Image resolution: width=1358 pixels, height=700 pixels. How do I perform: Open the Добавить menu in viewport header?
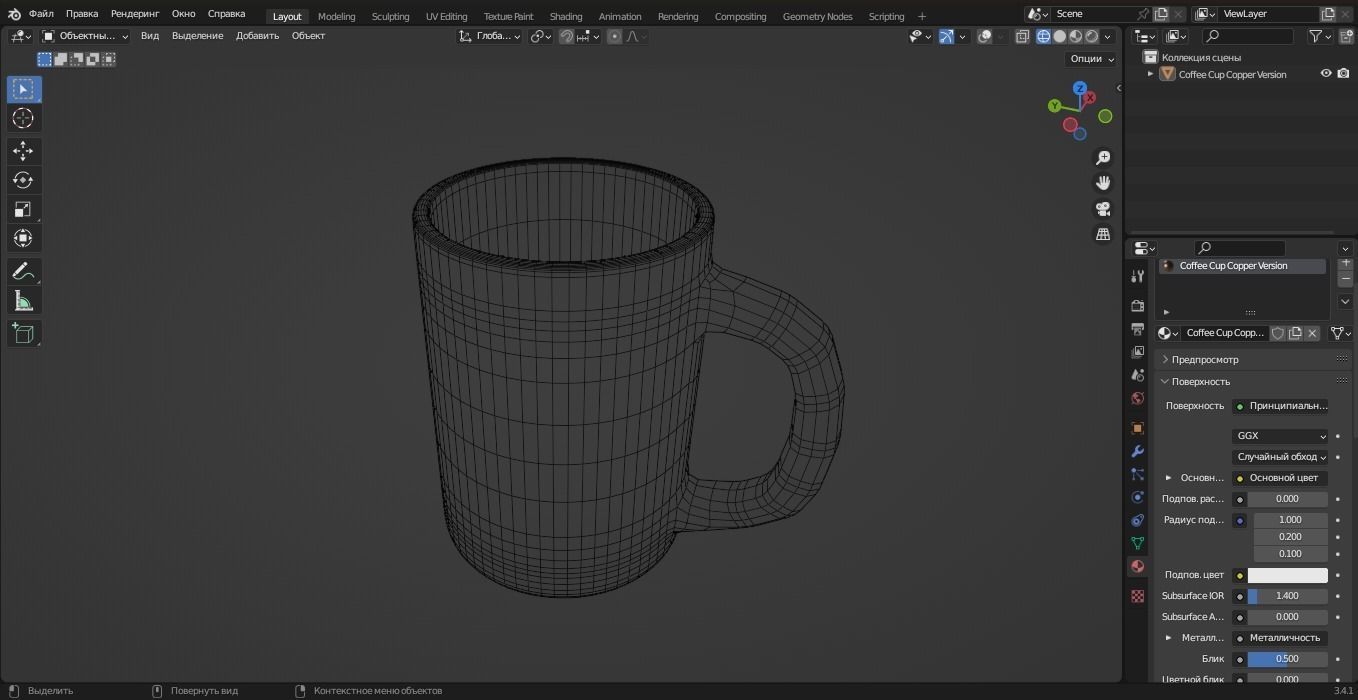(x=257, y=36)
